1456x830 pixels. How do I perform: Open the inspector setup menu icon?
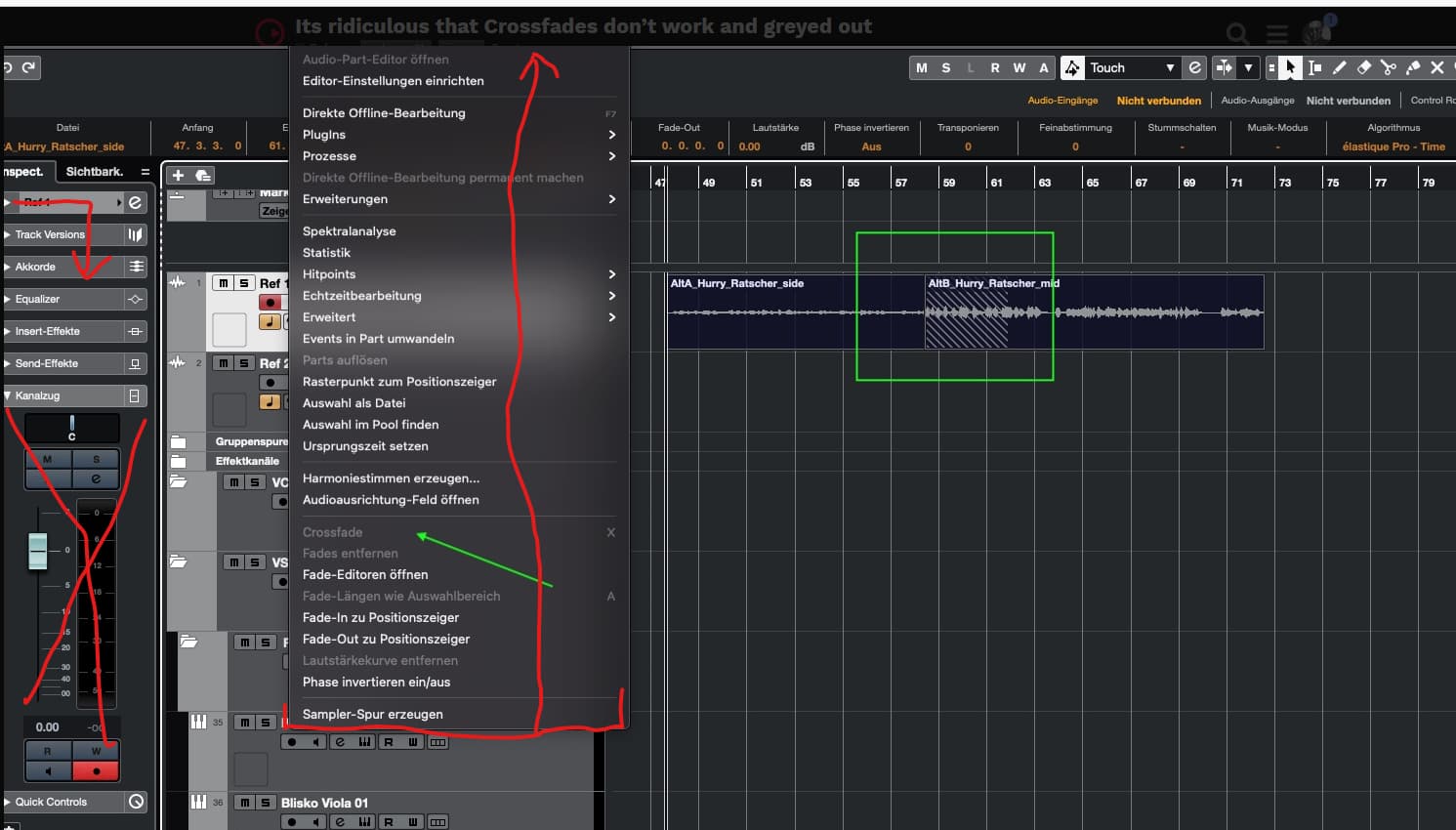click(146, 172)
